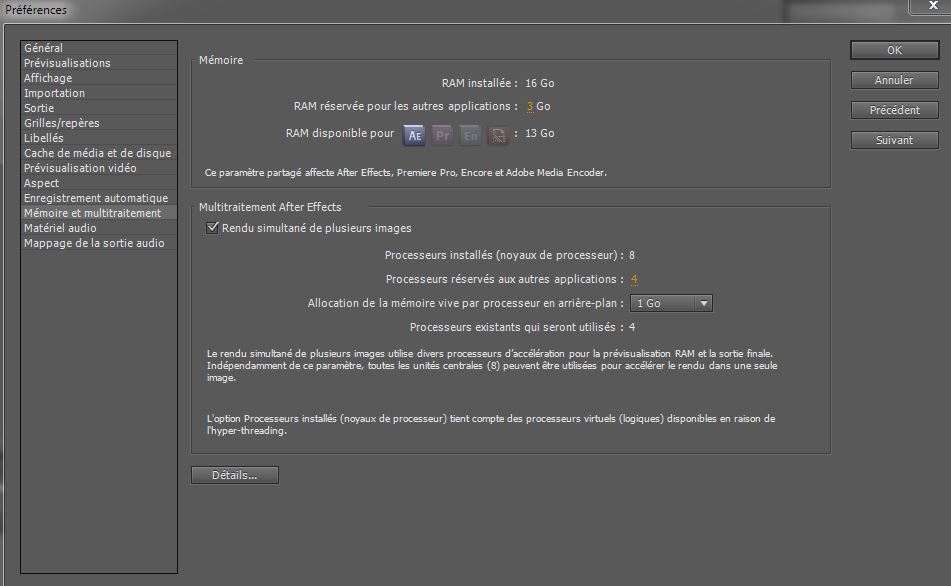Click the Encore (En) icon
The width and height of the screenshot is (951, 586).
pos(470,135)
